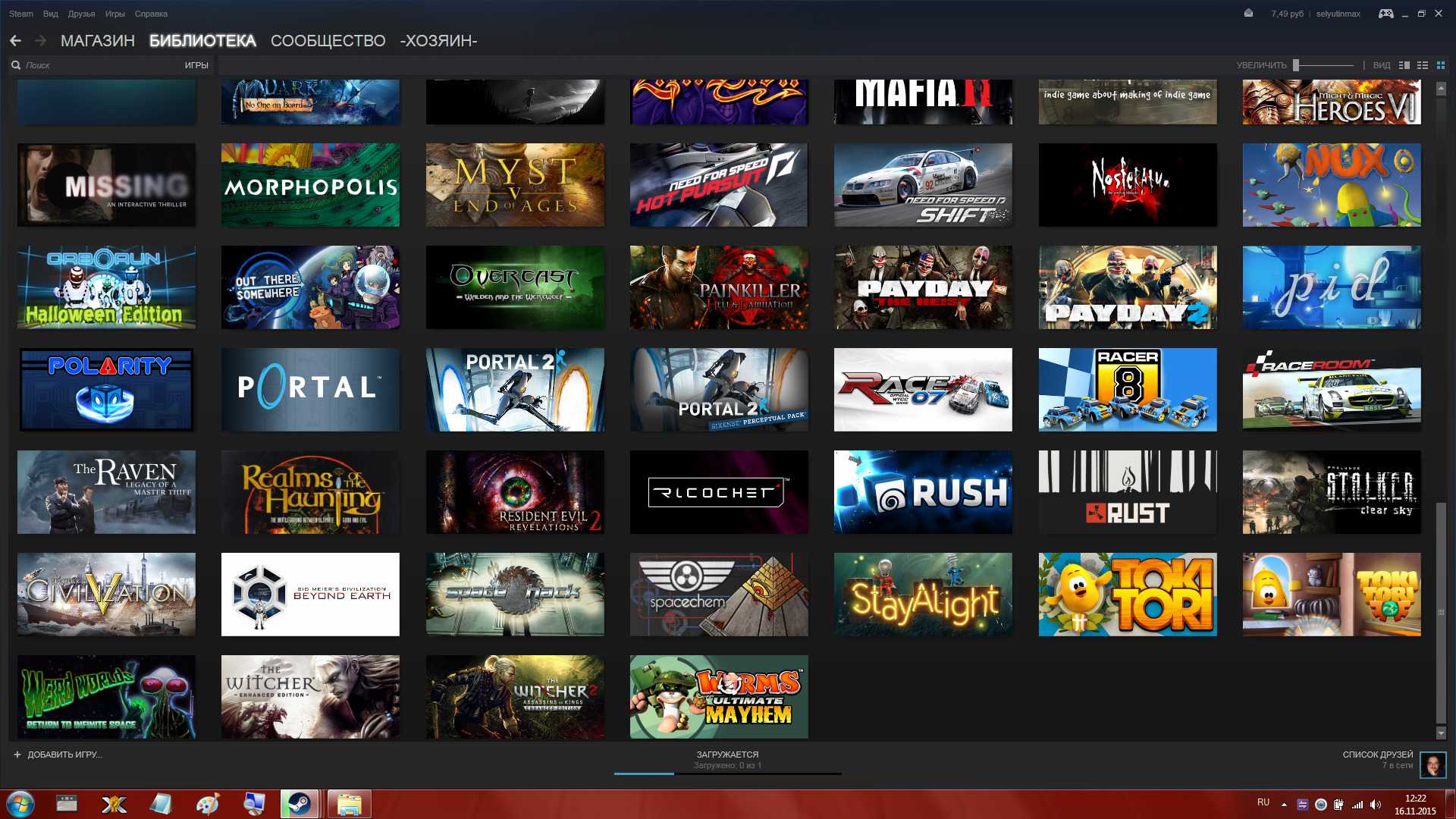The width and height of the screenshot is (1456, 819).
Task: Click the plus icon for add game
Action: coord(17,755)
